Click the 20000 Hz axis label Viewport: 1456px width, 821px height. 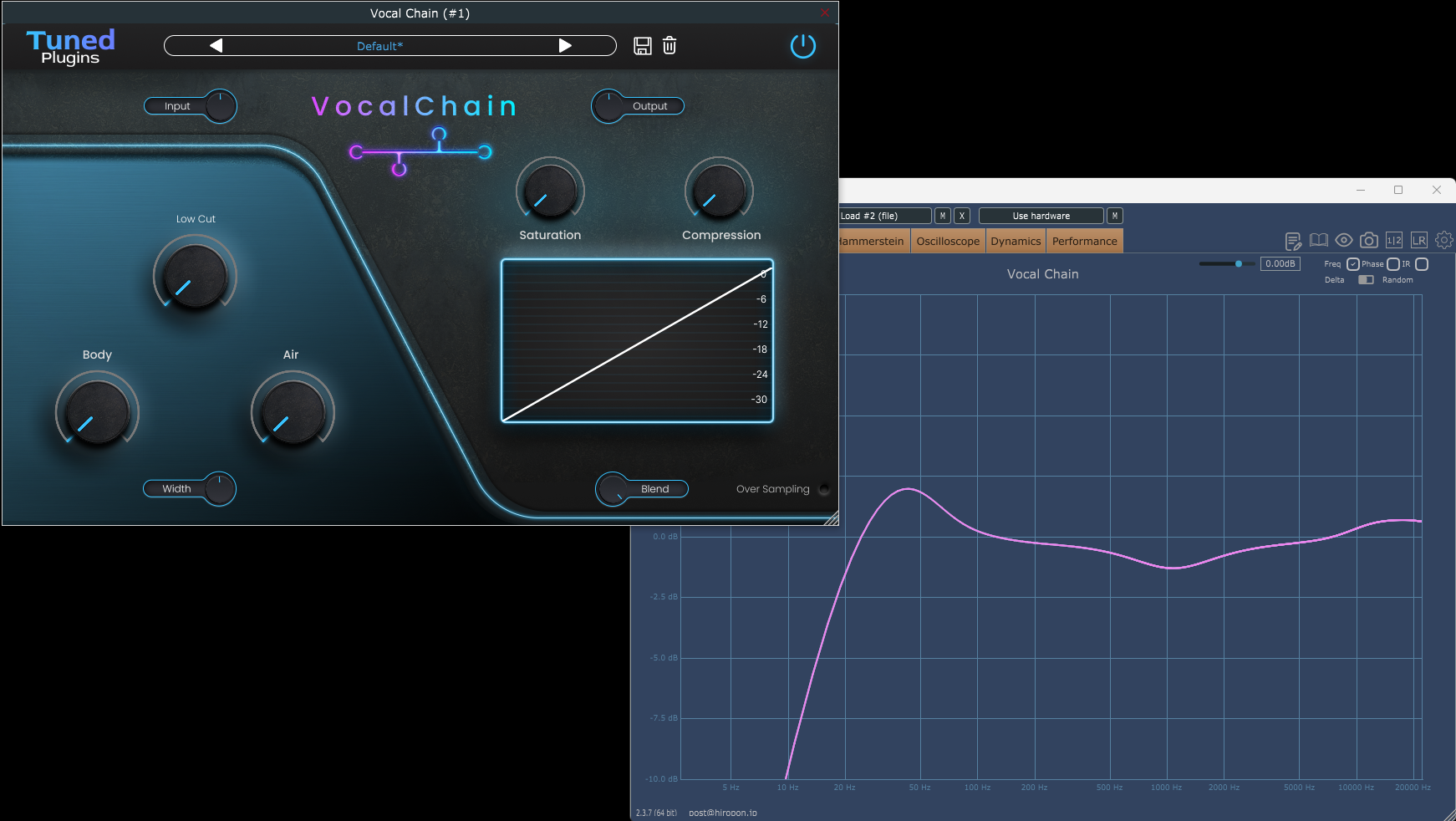point(1413,788)
